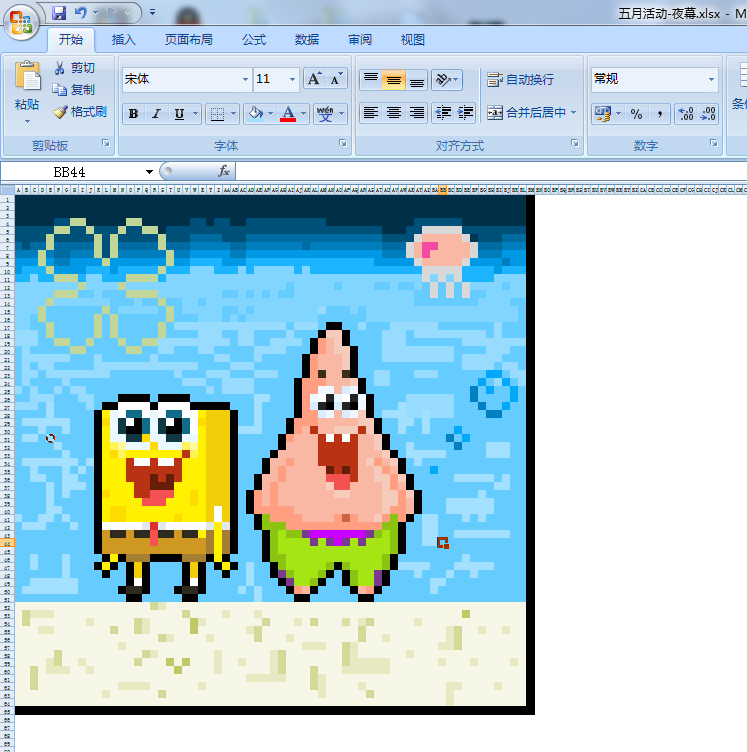747x752 pixels.
Task: Customize the Quick Access Toolbar
Action: click(x=152, y=12)
